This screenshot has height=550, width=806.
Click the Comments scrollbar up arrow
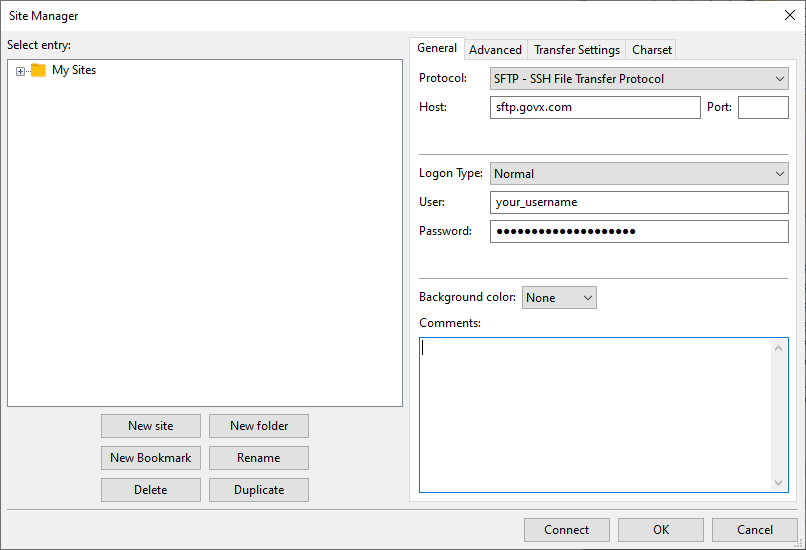(778, 349)
